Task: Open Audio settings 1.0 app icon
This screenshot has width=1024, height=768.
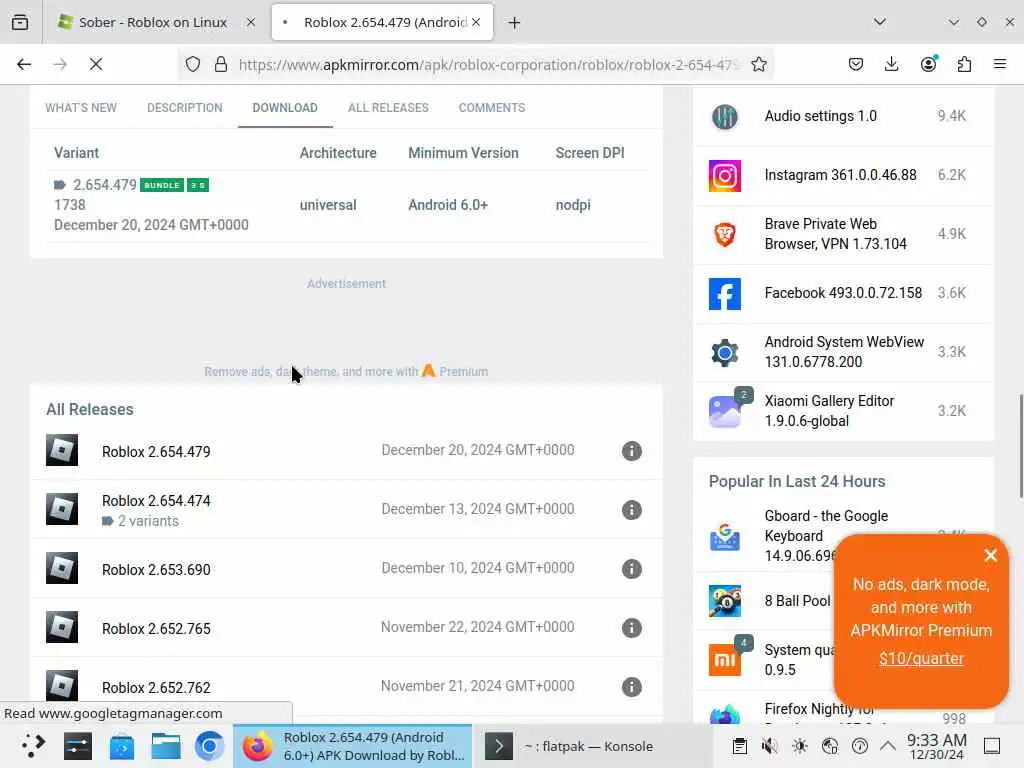Action: pyautogui.click(x=725, y=117)
